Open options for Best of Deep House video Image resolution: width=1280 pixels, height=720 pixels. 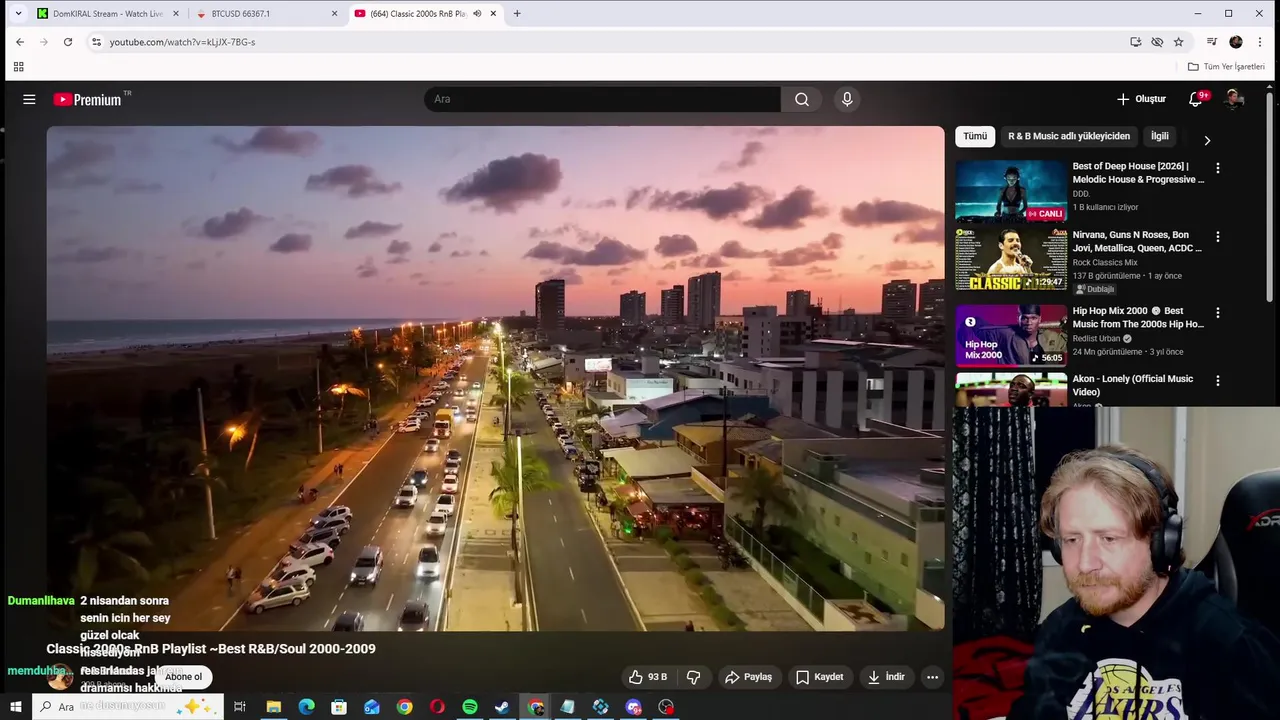click(x=1217, y=168)
